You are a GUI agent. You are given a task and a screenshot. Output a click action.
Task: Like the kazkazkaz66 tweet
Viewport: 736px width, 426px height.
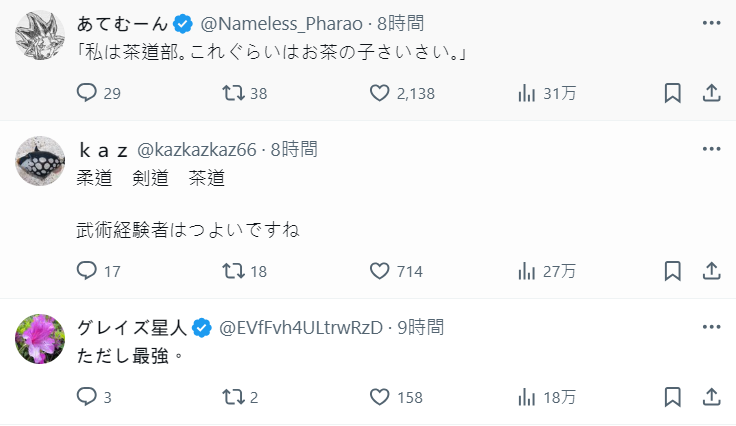pyautogui.click(x=380, y=271)
